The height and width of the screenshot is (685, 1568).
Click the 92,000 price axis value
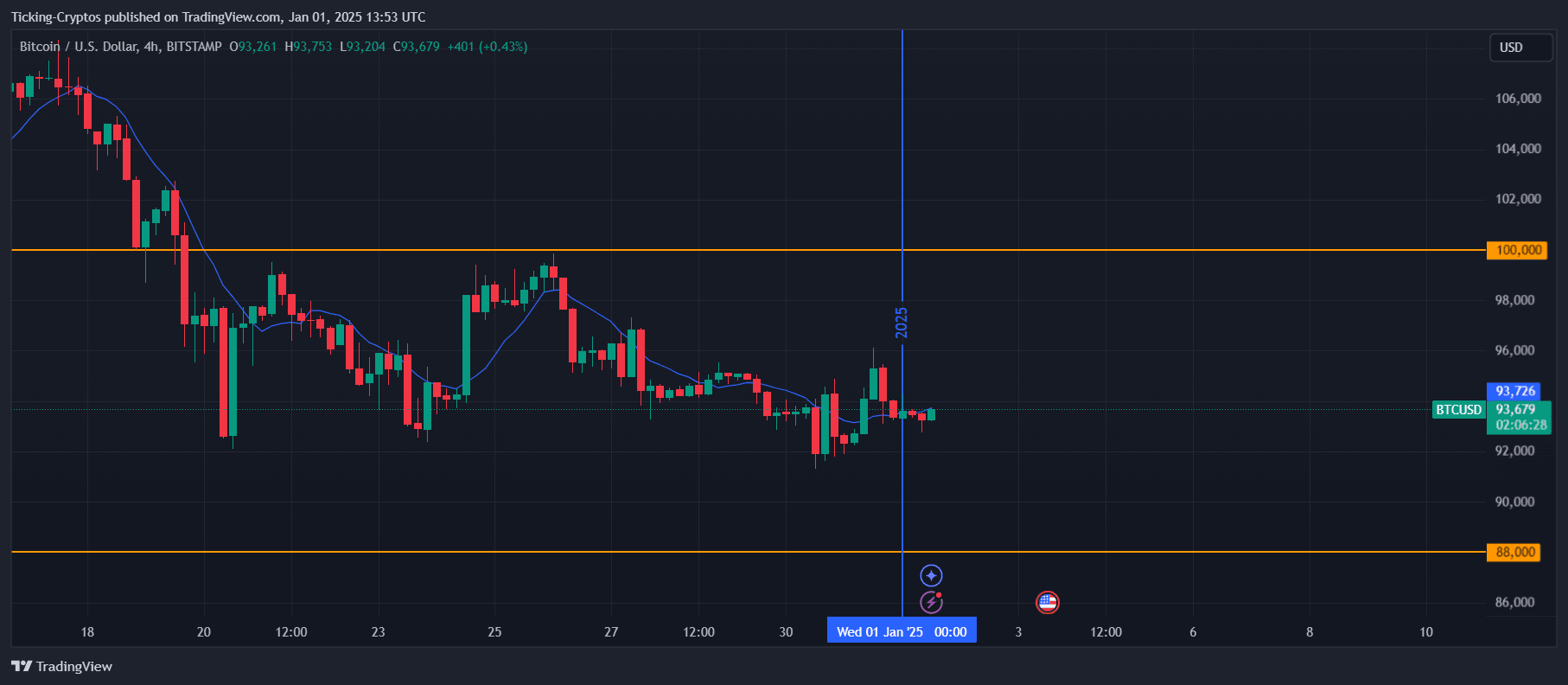[1514, 450]
